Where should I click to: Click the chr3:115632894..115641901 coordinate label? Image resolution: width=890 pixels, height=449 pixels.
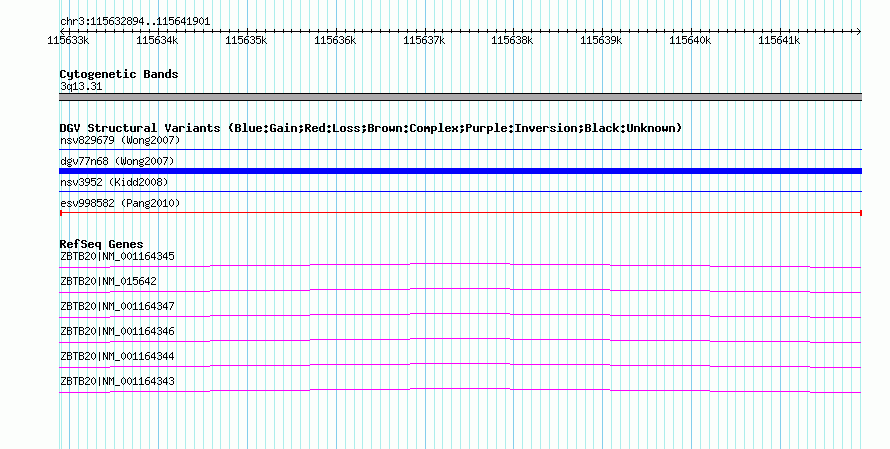pos(135,22)
